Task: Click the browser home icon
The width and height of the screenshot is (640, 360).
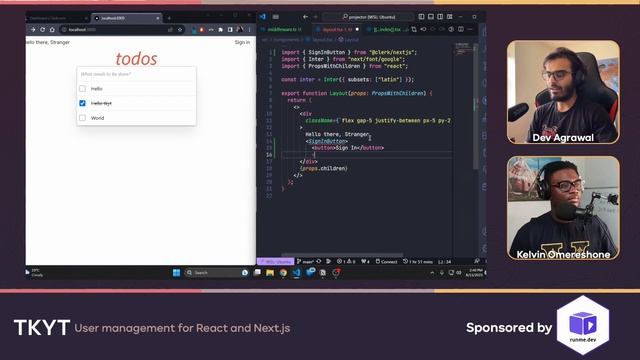Action: click(x=52, y=29)
